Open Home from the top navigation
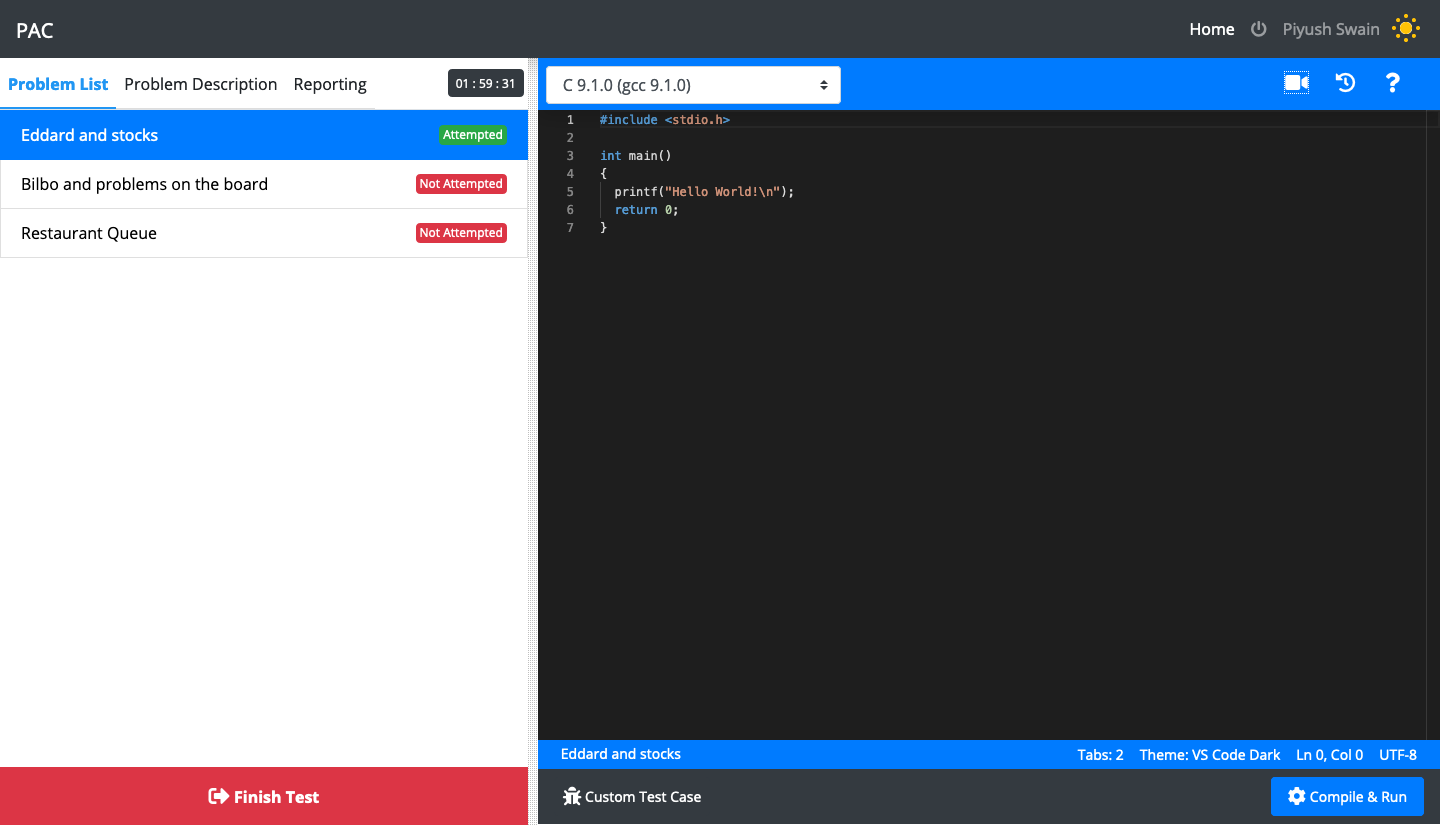The height and width of the screenshot is (825, 1440). click(x=1211, y=29)
